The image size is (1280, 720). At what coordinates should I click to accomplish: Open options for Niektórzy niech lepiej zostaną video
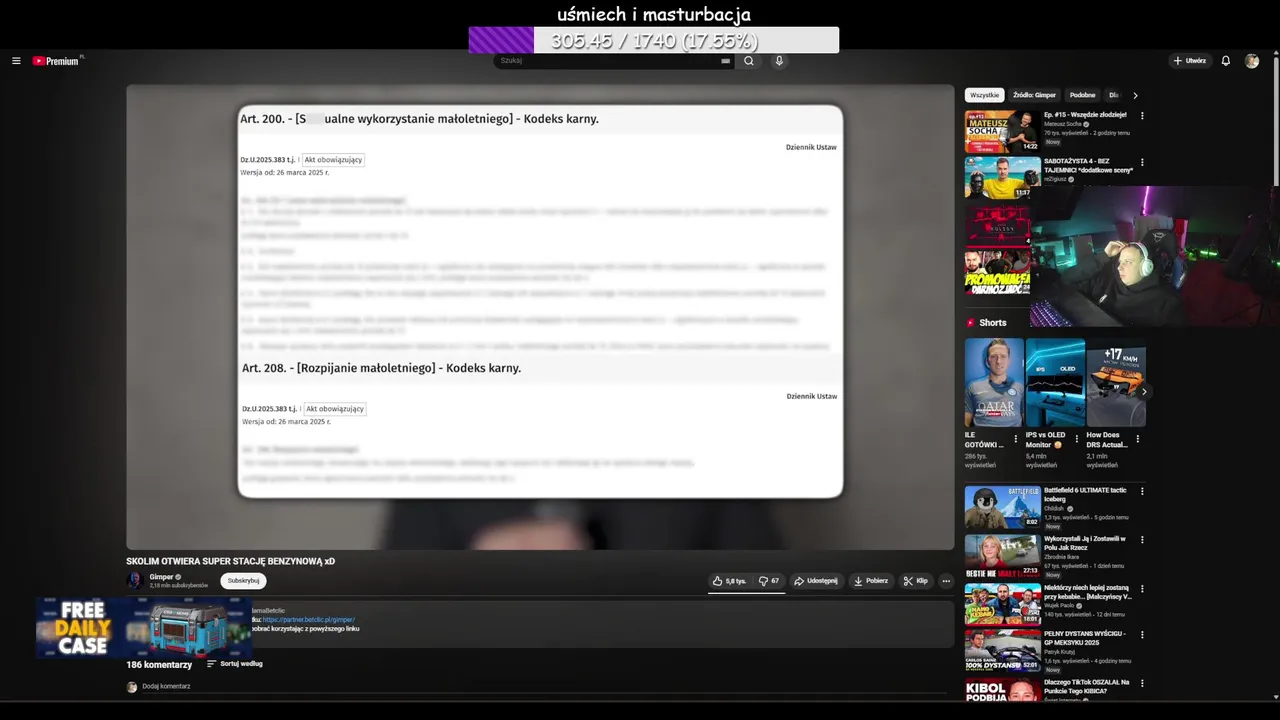point(1142,588)
